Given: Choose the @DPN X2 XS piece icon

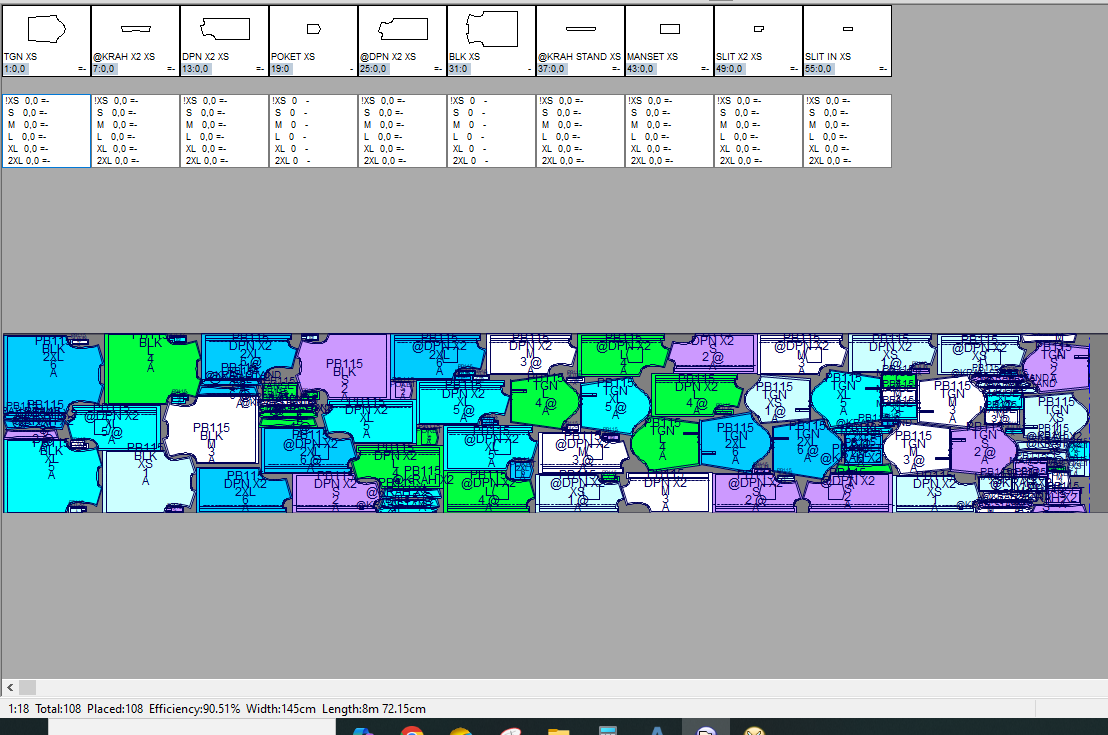Looking at the screenshot, I should click(x=402, y=29).
